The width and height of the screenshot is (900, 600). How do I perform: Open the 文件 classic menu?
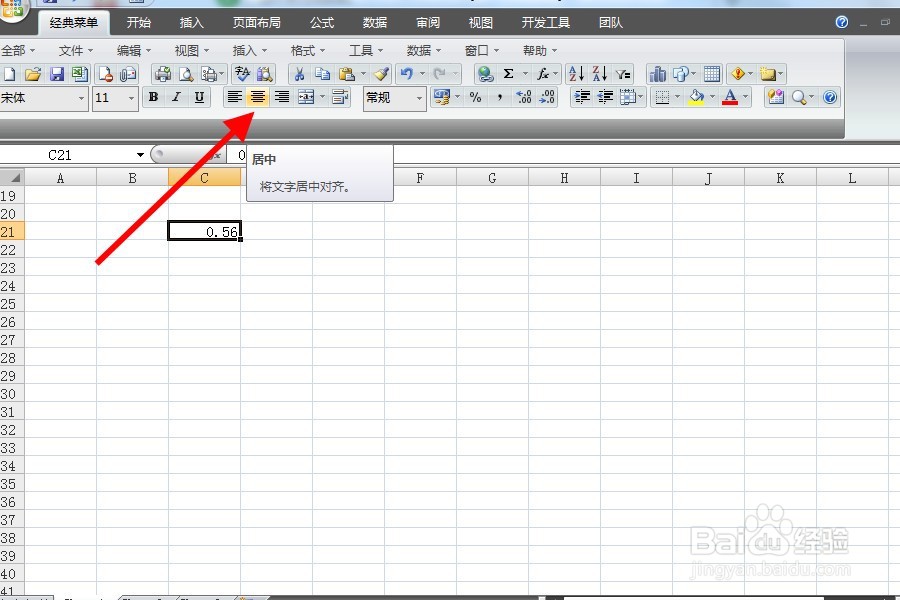75,51
